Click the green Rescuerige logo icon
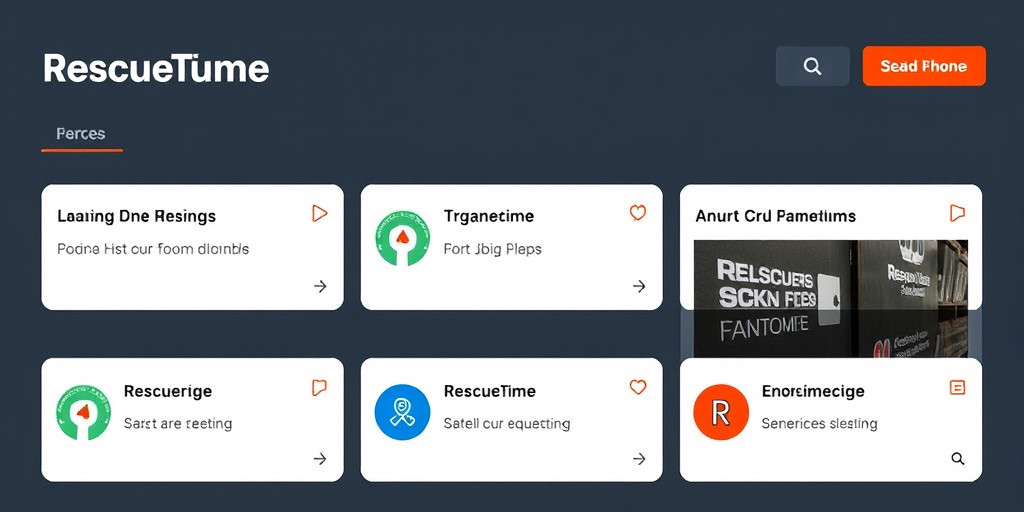The height and width of the screenshot is (512, 1024). click(x=83, y=412)
